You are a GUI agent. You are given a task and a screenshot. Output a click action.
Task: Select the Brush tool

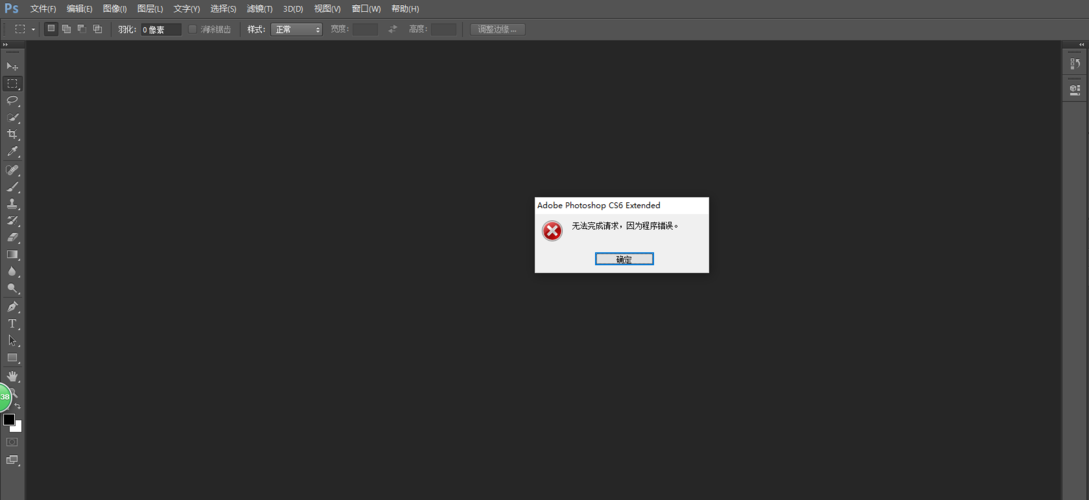tap(13, 188)
